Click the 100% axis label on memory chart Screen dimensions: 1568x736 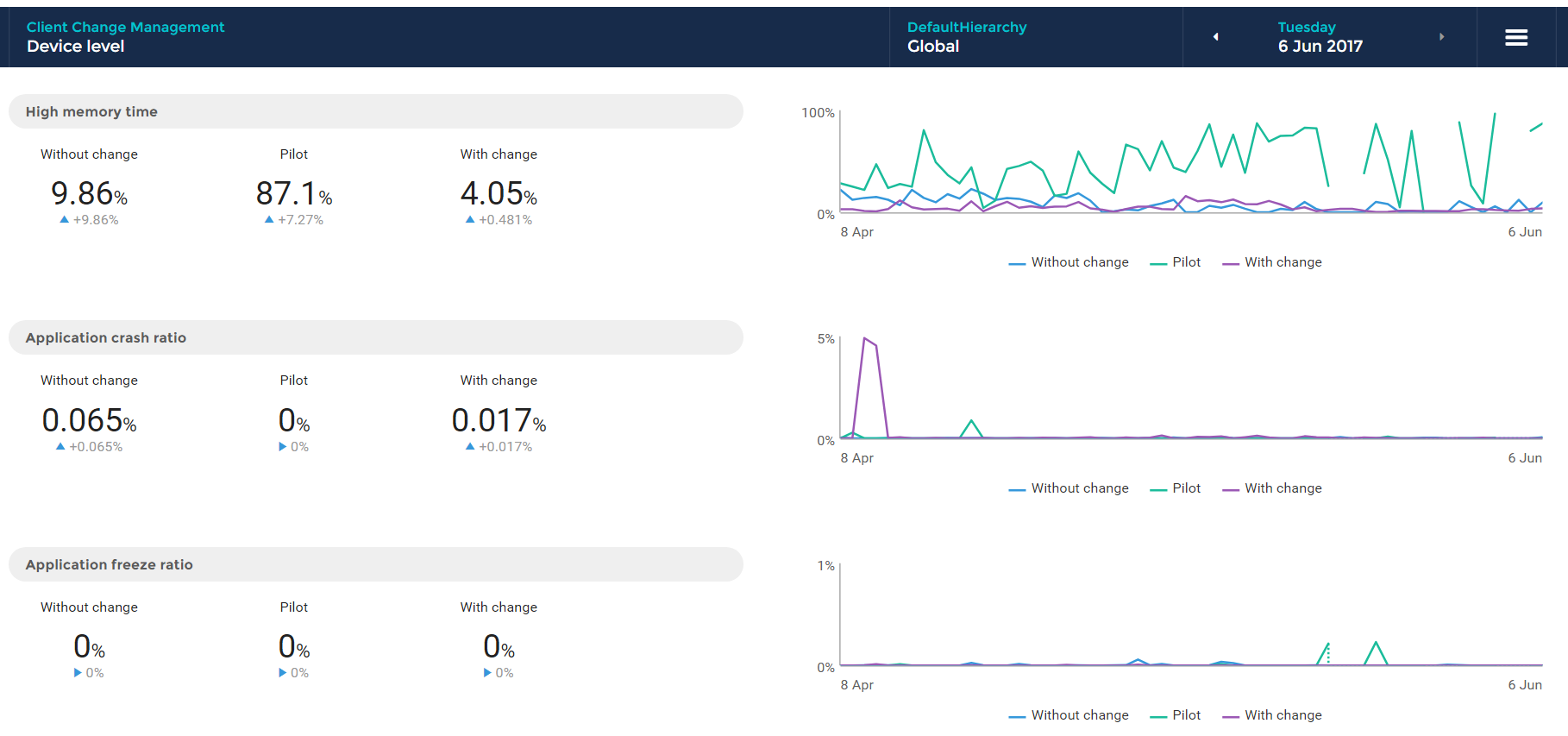click(x=818, y=113)
